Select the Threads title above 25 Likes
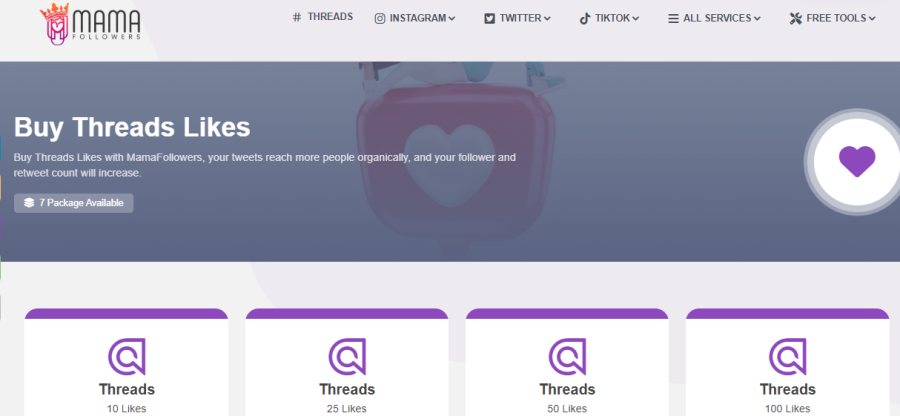Screen dimensions: 900x416 click(347, 390)
